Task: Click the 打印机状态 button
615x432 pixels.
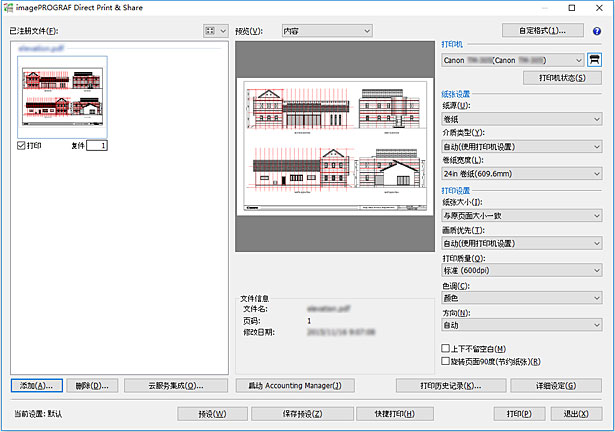Action: pos(560,78)
